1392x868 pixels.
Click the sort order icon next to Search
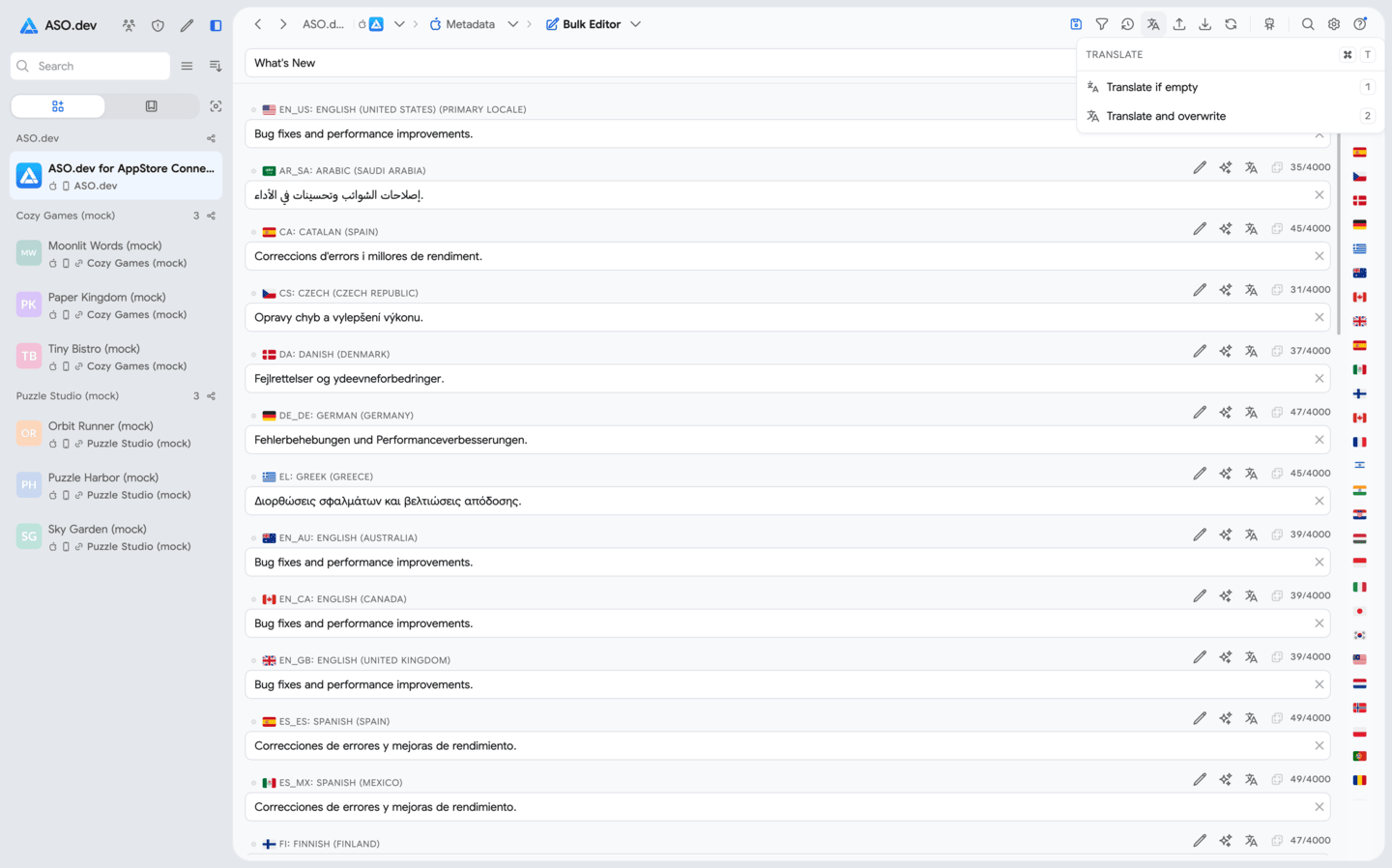click(216, 66)
